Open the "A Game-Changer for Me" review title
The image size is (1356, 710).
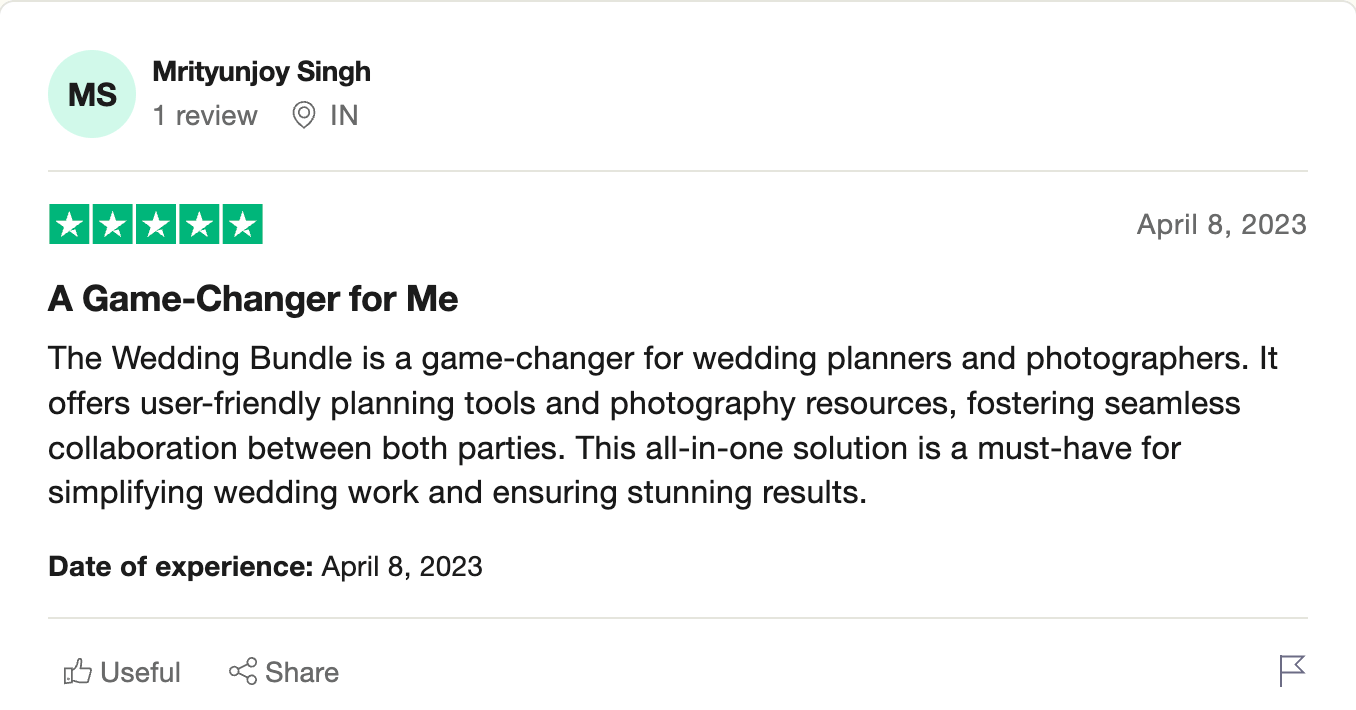point(253,299)
